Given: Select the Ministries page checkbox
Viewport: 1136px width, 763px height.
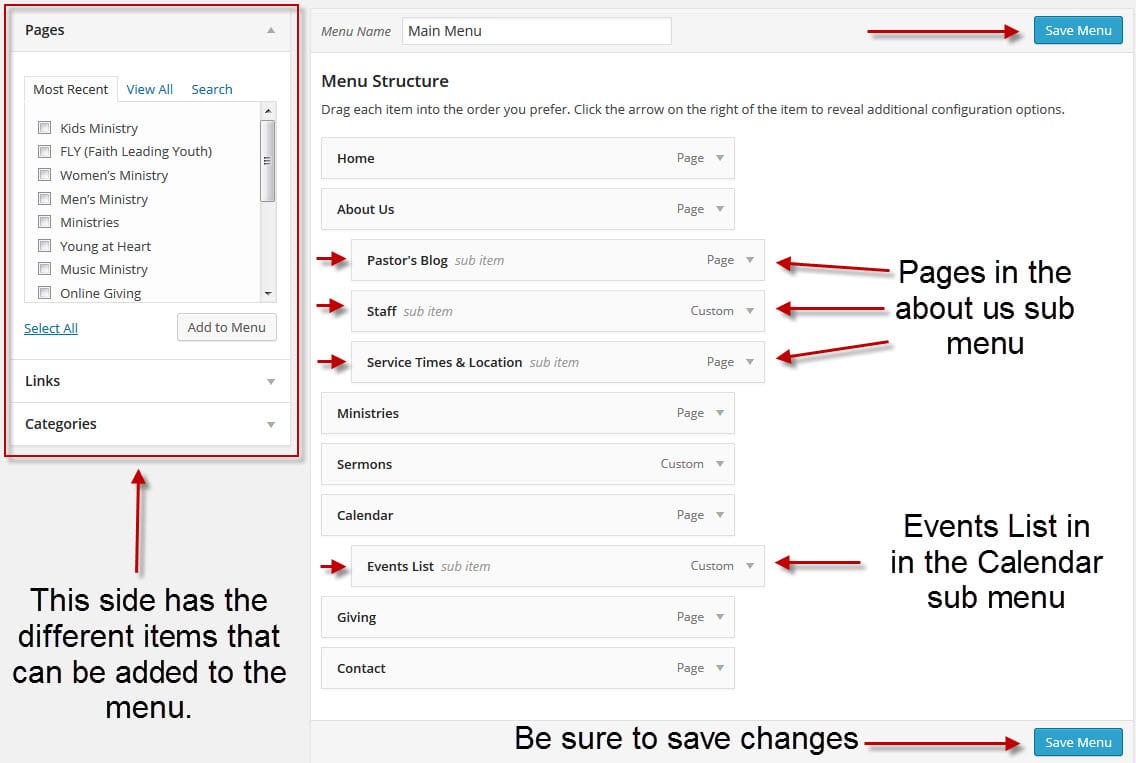Looking at the screenshot, I should pyautogui.click(x=44, y=222).
